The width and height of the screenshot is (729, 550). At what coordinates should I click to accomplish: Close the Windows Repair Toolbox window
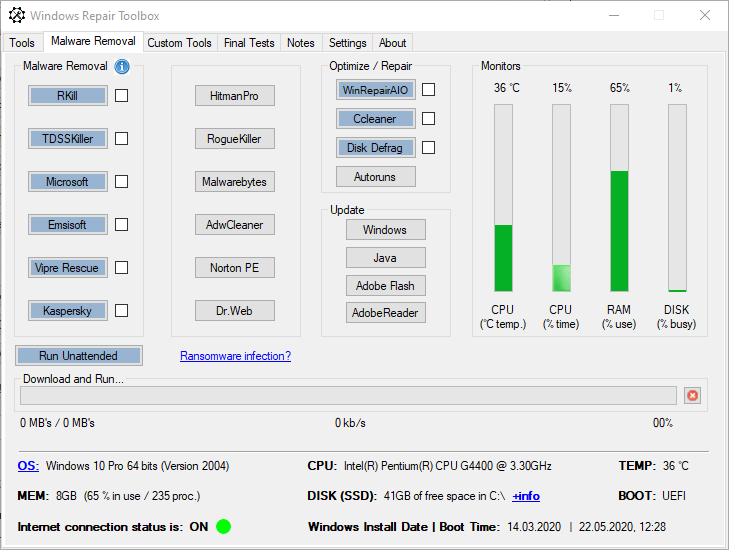[x=705, y=15]
